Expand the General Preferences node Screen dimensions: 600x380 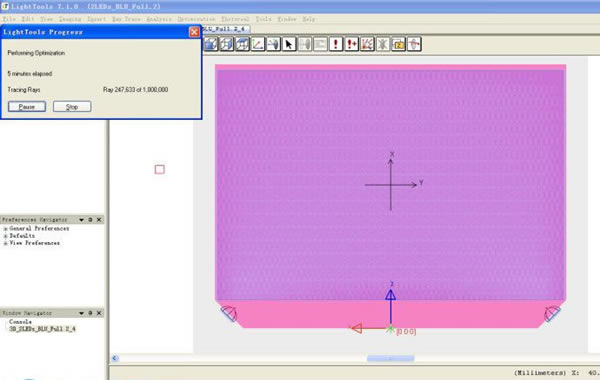[5, 228]
